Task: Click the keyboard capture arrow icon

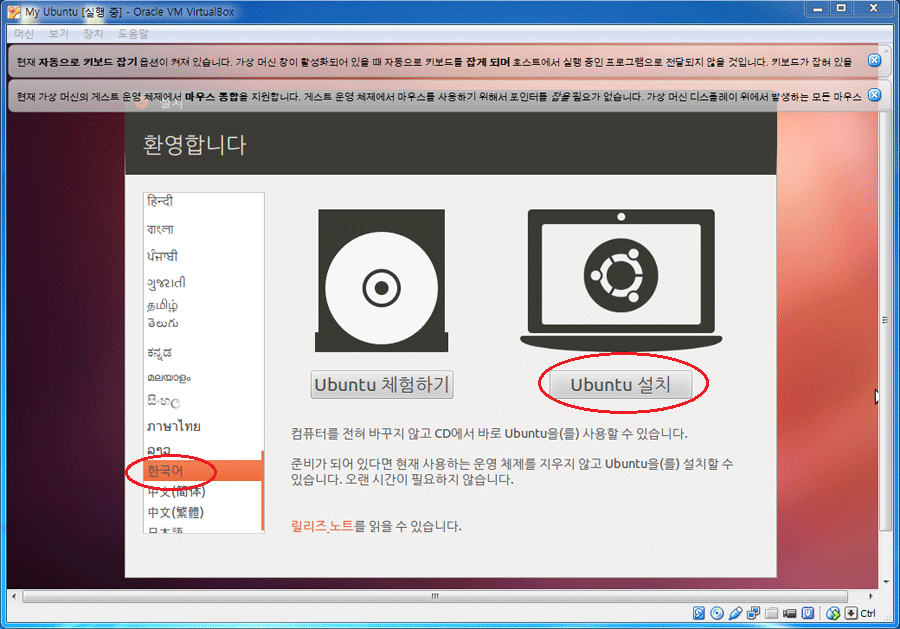Action: [851, 613]
